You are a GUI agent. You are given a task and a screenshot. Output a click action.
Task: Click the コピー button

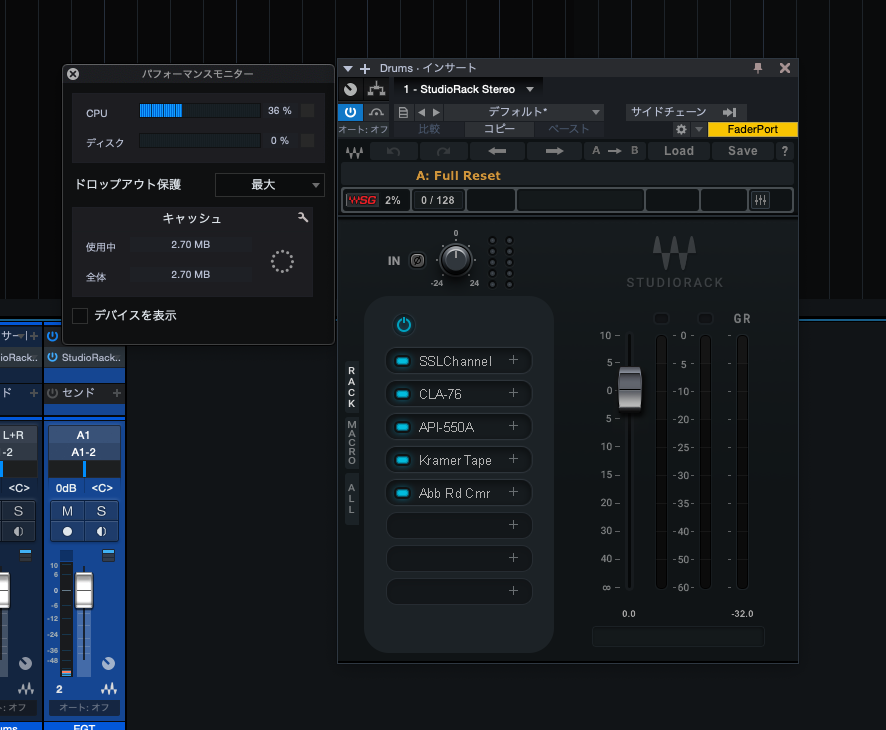(499, 129)
